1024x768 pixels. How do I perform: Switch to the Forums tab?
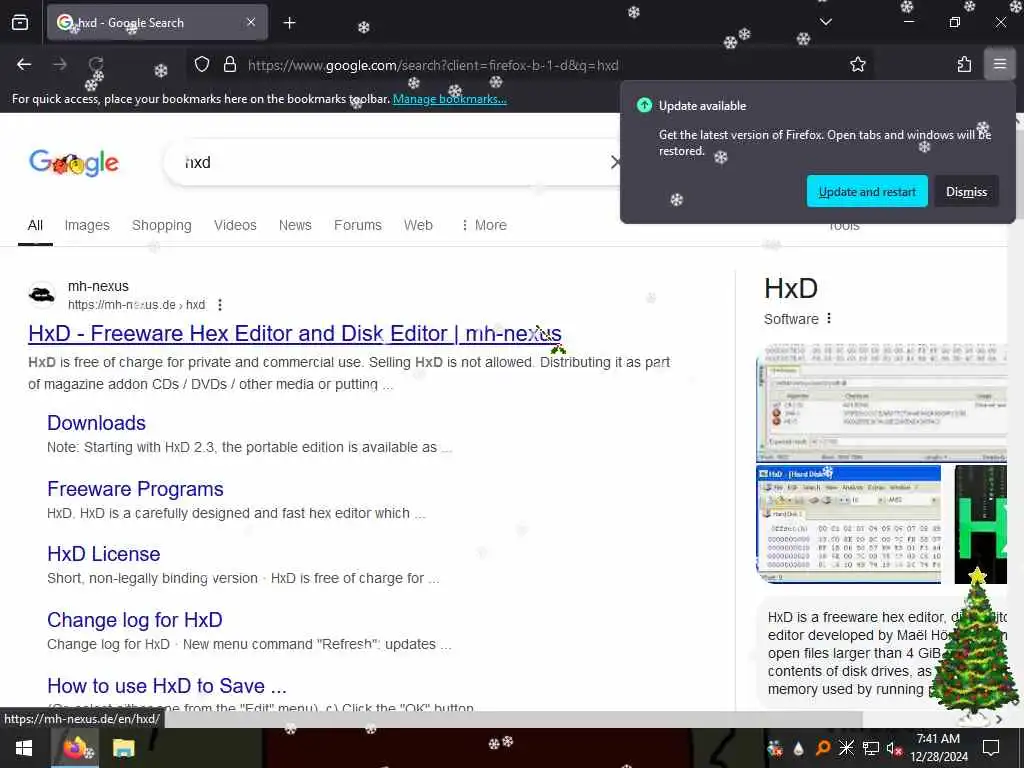[358, 225]
